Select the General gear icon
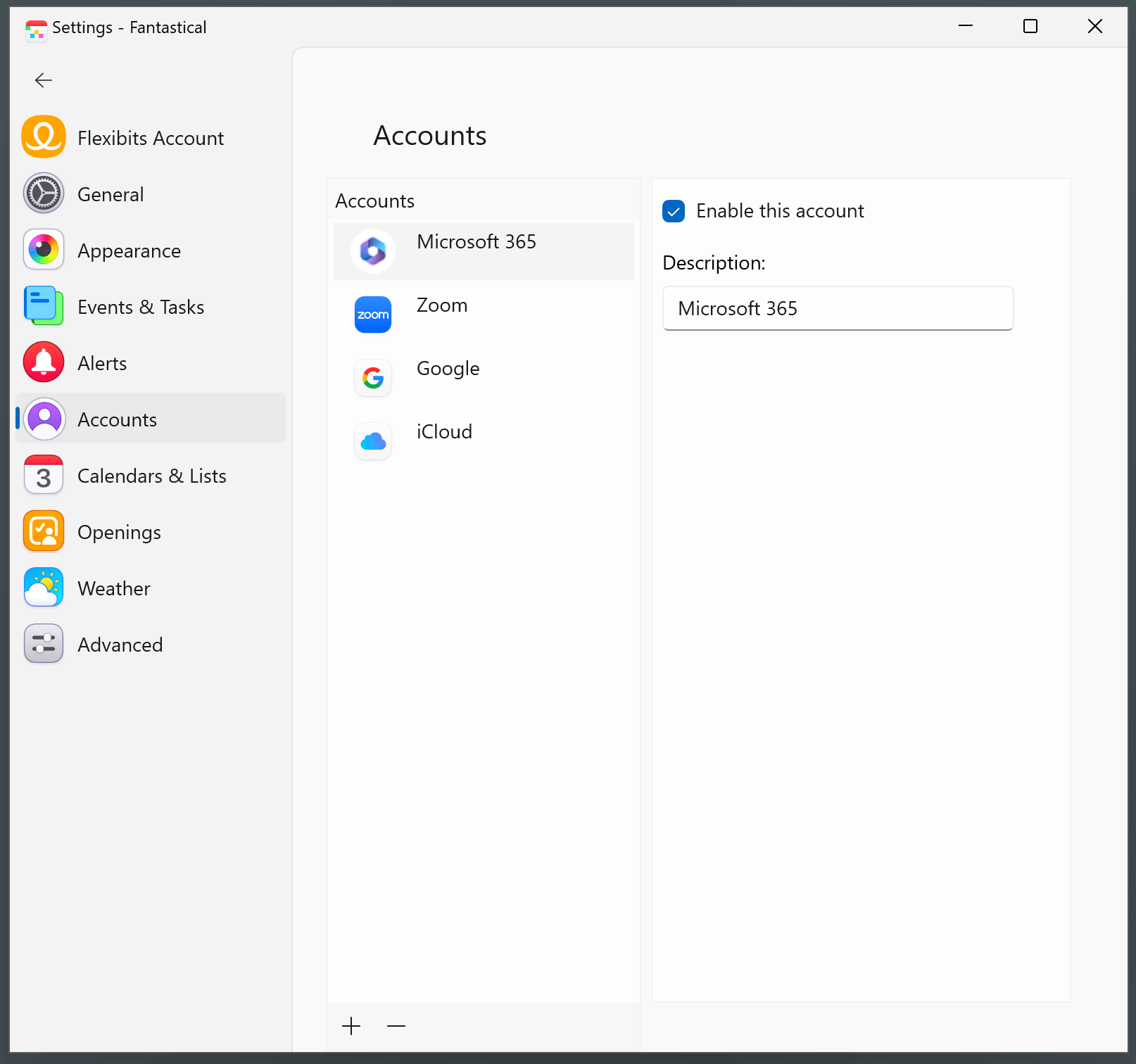1136x1064 pixels. click(44, 194)
